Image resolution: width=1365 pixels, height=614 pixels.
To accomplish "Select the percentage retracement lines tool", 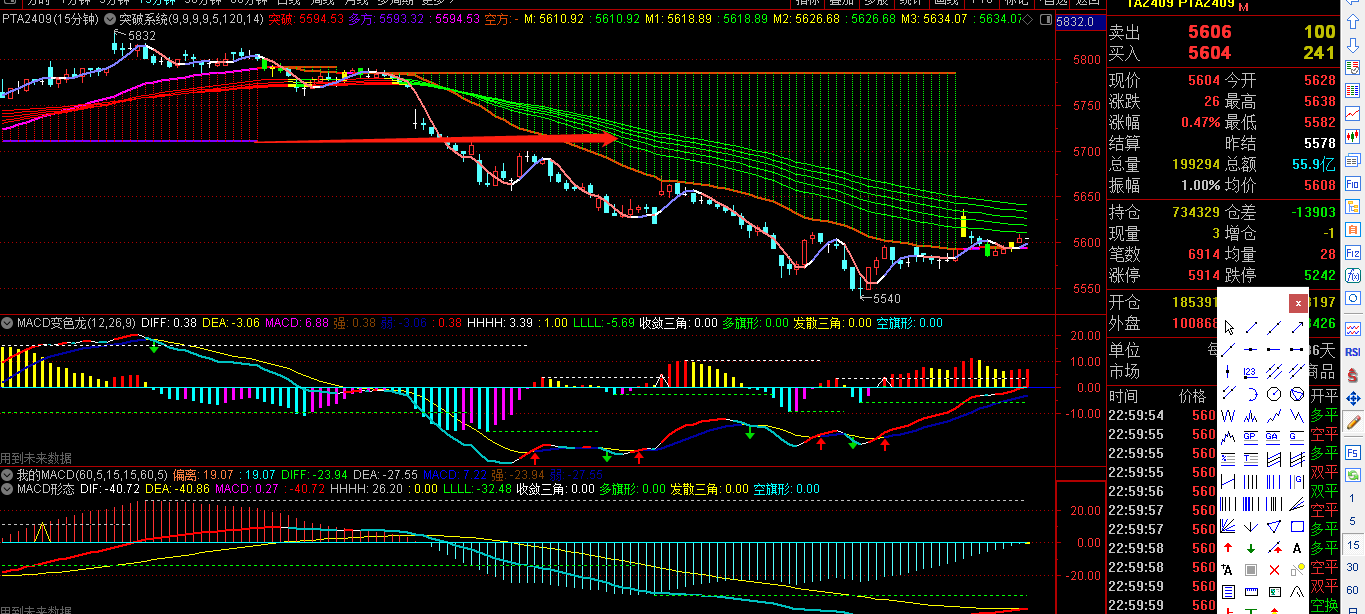I will click(1228, 458).
